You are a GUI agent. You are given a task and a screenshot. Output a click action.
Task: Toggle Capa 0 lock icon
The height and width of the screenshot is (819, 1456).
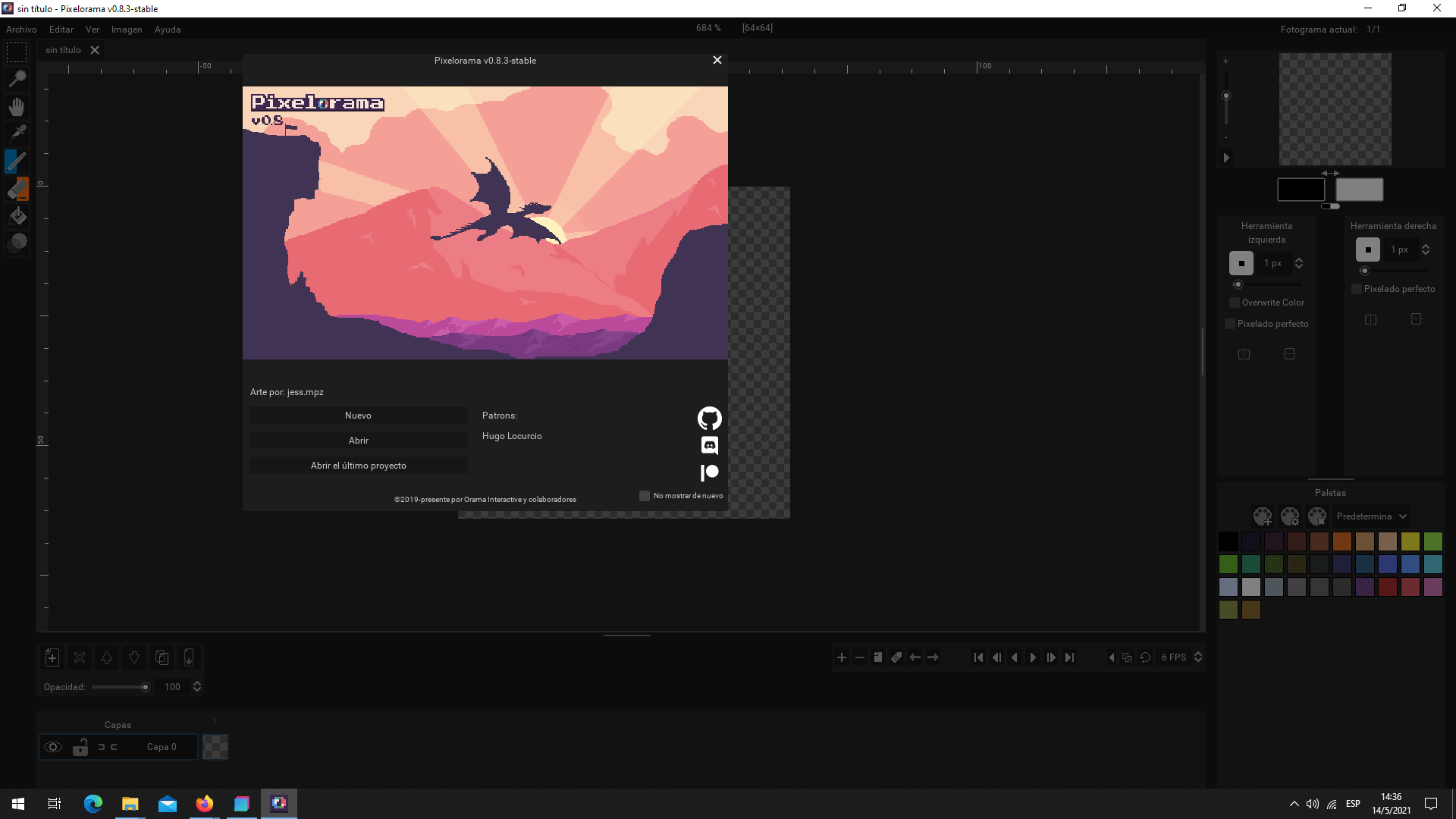(x=80, y=747)
